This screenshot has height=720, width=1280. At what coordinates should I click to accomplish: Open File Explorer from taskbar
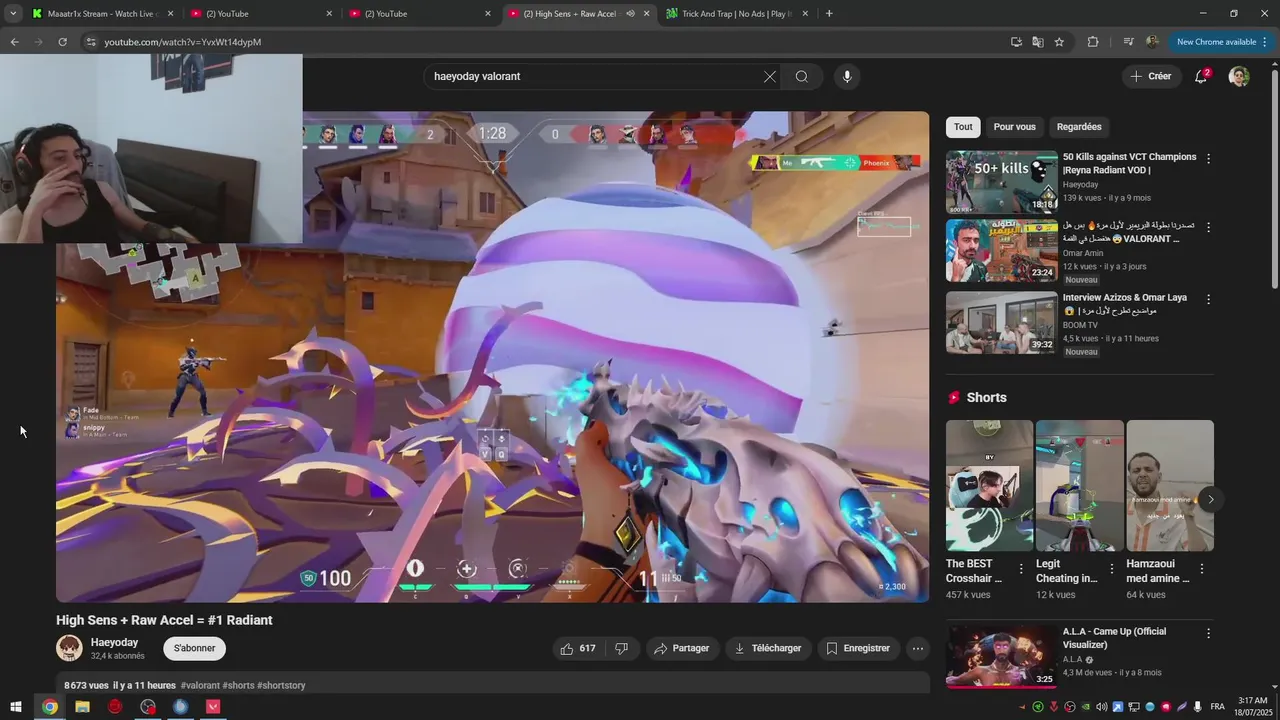coord(82,707)
